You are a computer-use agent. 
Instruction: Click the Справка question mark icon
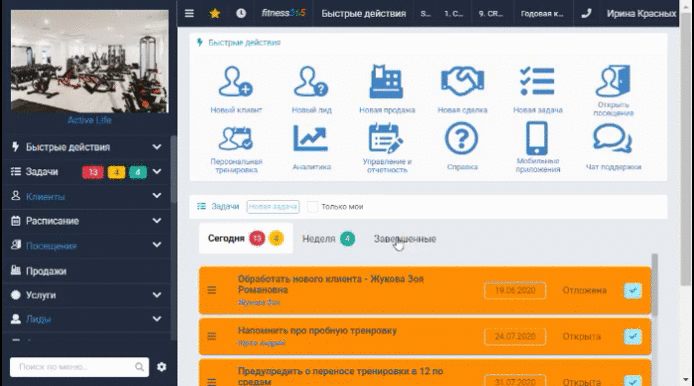pos(462,139)
